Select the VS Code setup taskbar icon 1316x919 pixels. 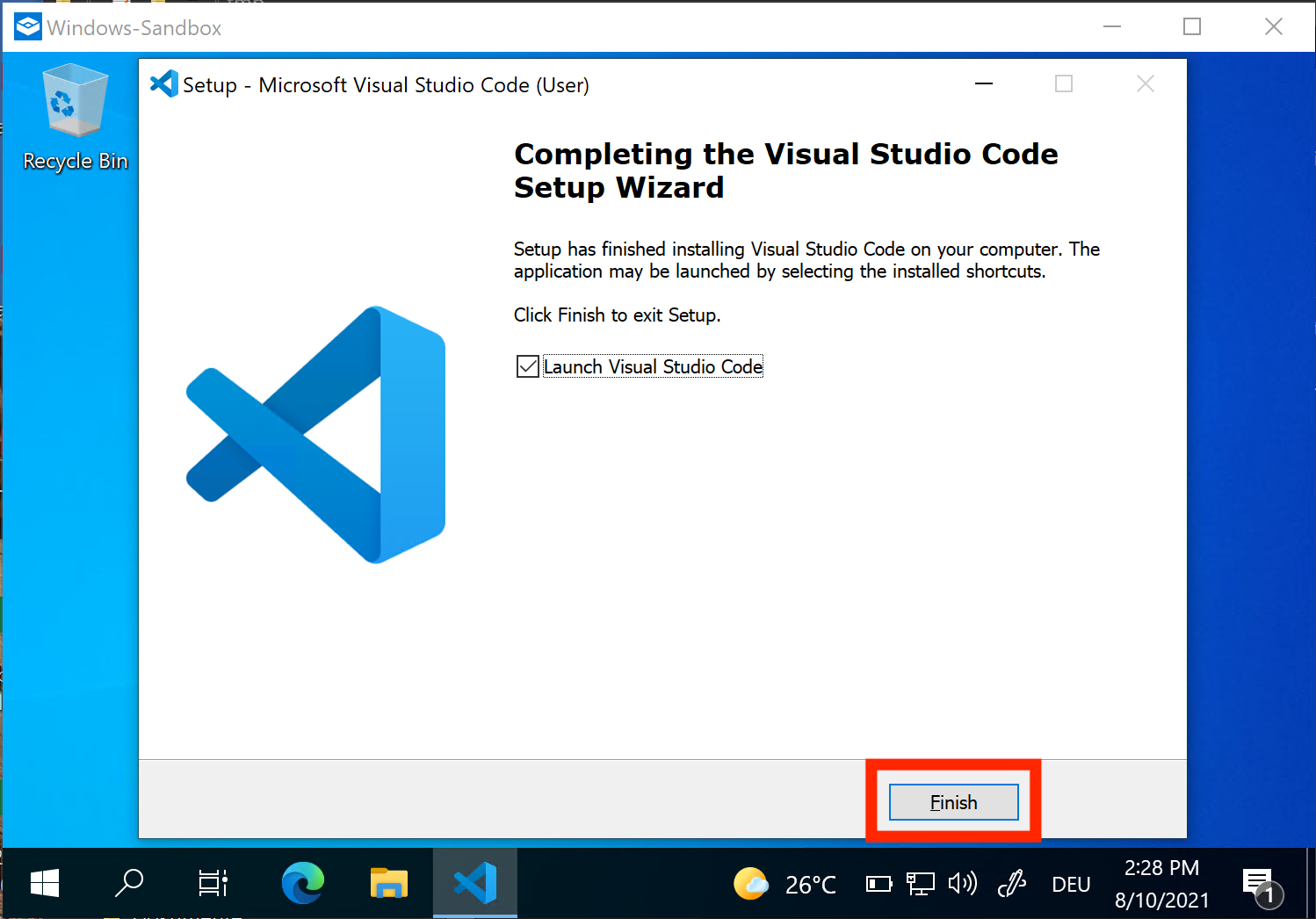475,883
